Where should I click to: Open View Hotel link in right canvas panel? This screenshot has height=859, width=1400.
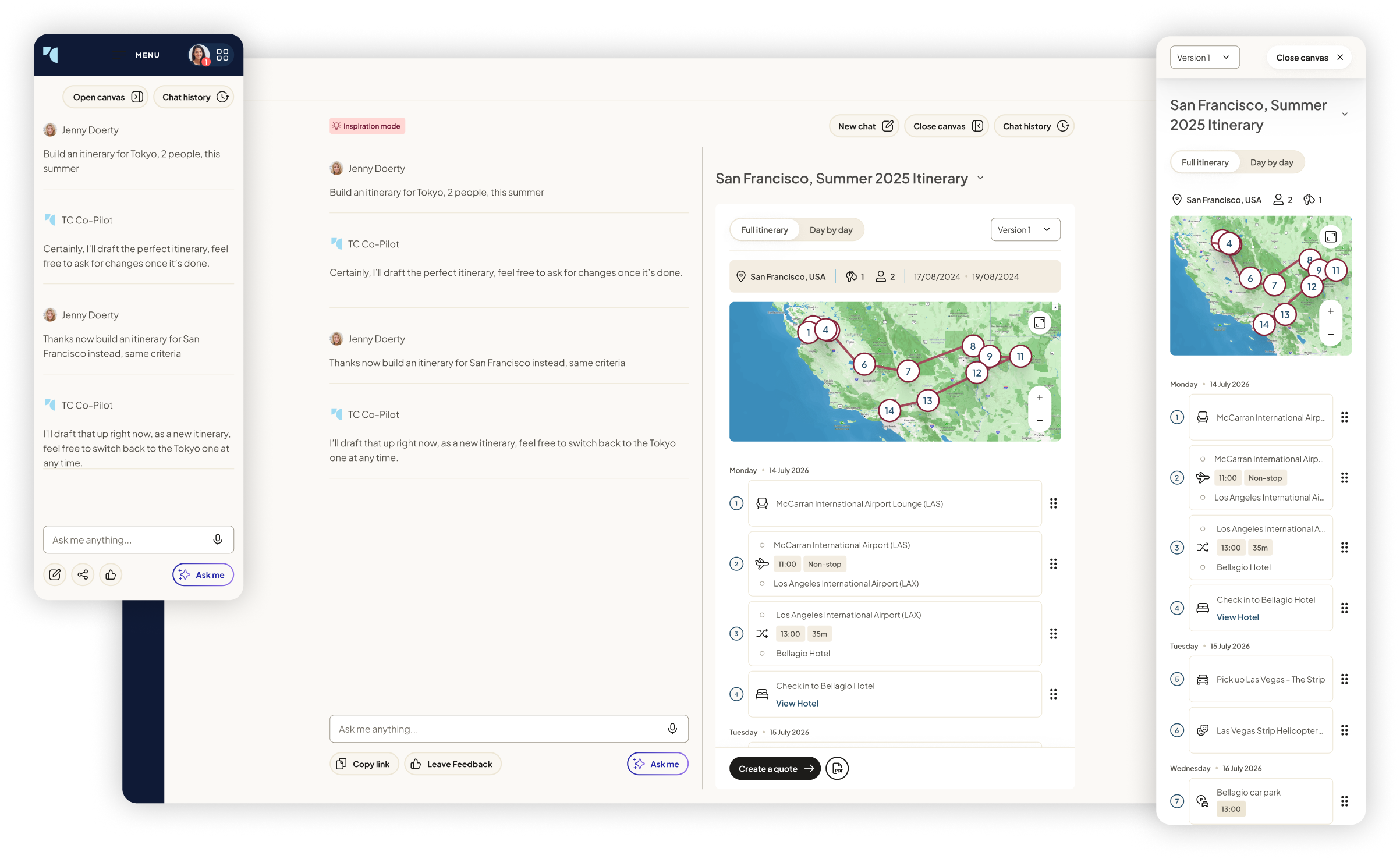click(x=1238, y=617)
